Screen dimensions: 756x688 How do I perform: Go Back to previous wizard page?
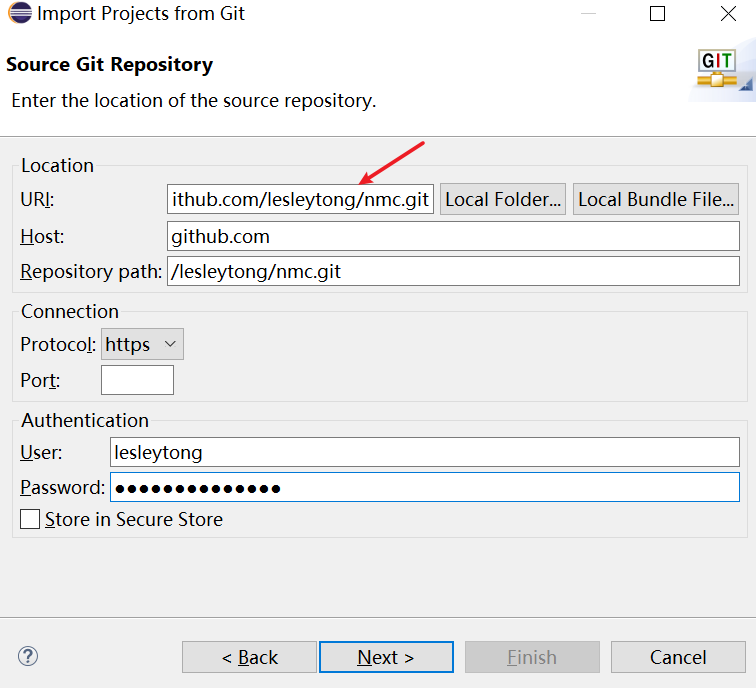(x=249, y=657)
